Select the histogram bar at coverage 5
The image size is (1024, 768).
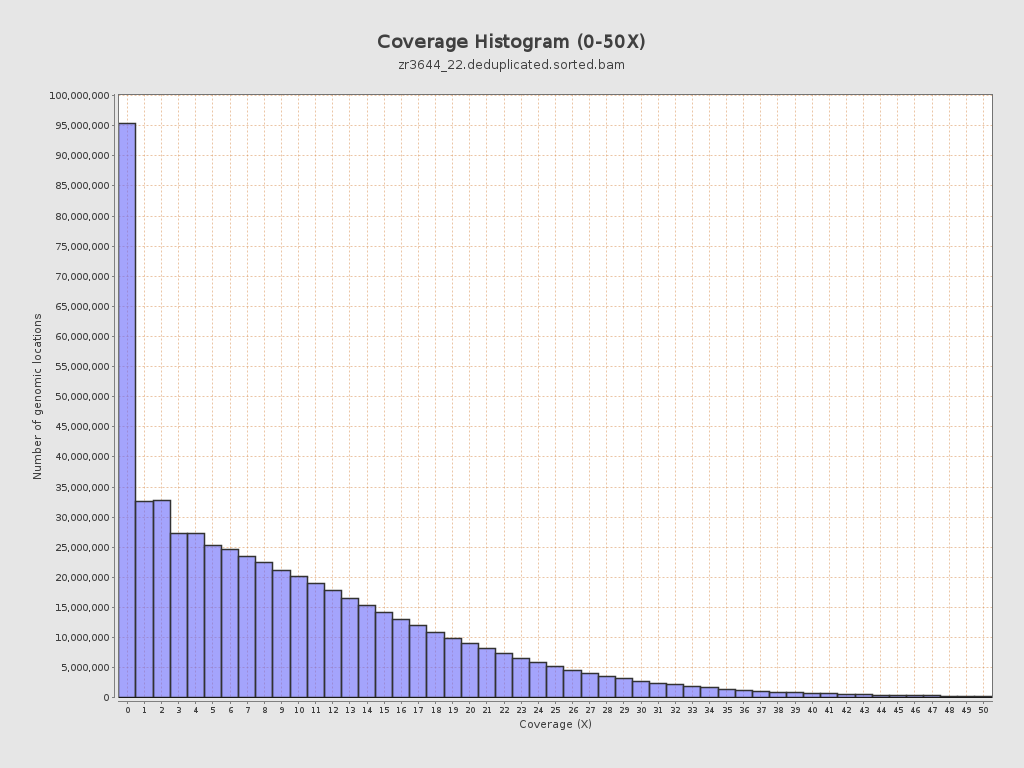click(x=213, y=621)
